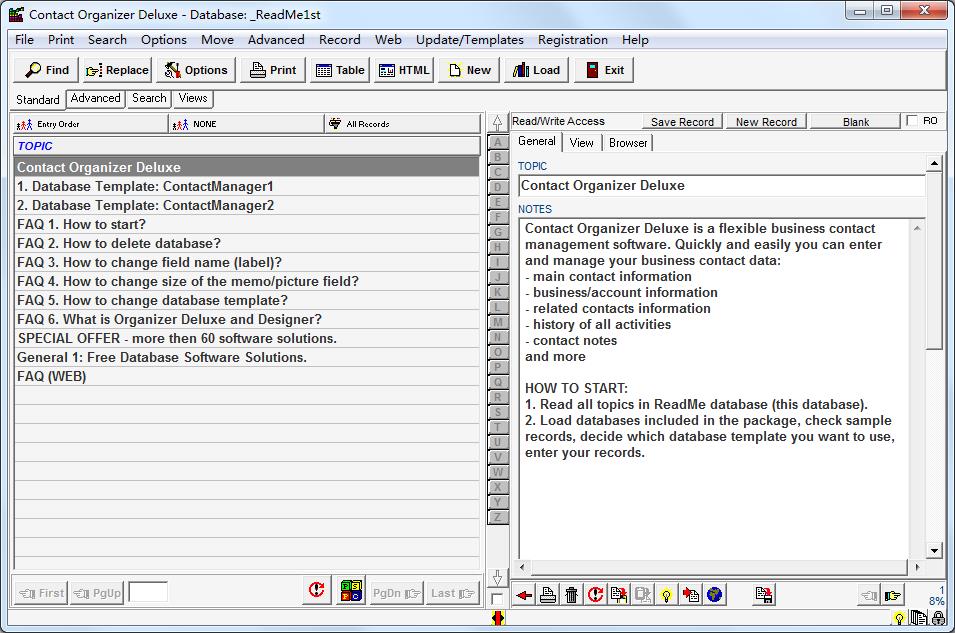Switch to the Advanced tab under toolbar
This screenshot has width=955, height=633.
[x=96, y=98]
